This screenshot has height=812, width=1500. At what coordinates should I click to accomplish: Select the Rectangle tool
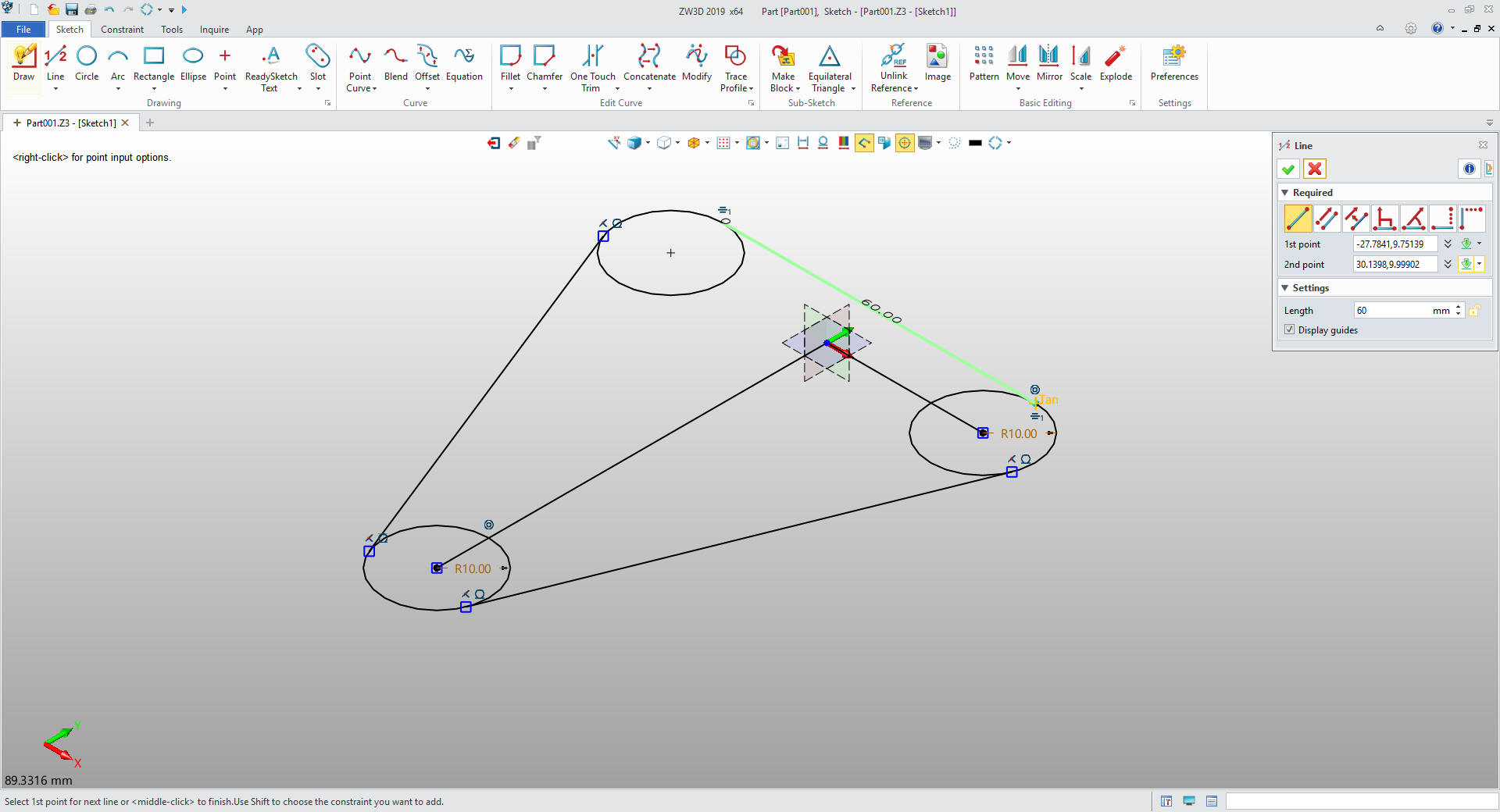(154, 64)
